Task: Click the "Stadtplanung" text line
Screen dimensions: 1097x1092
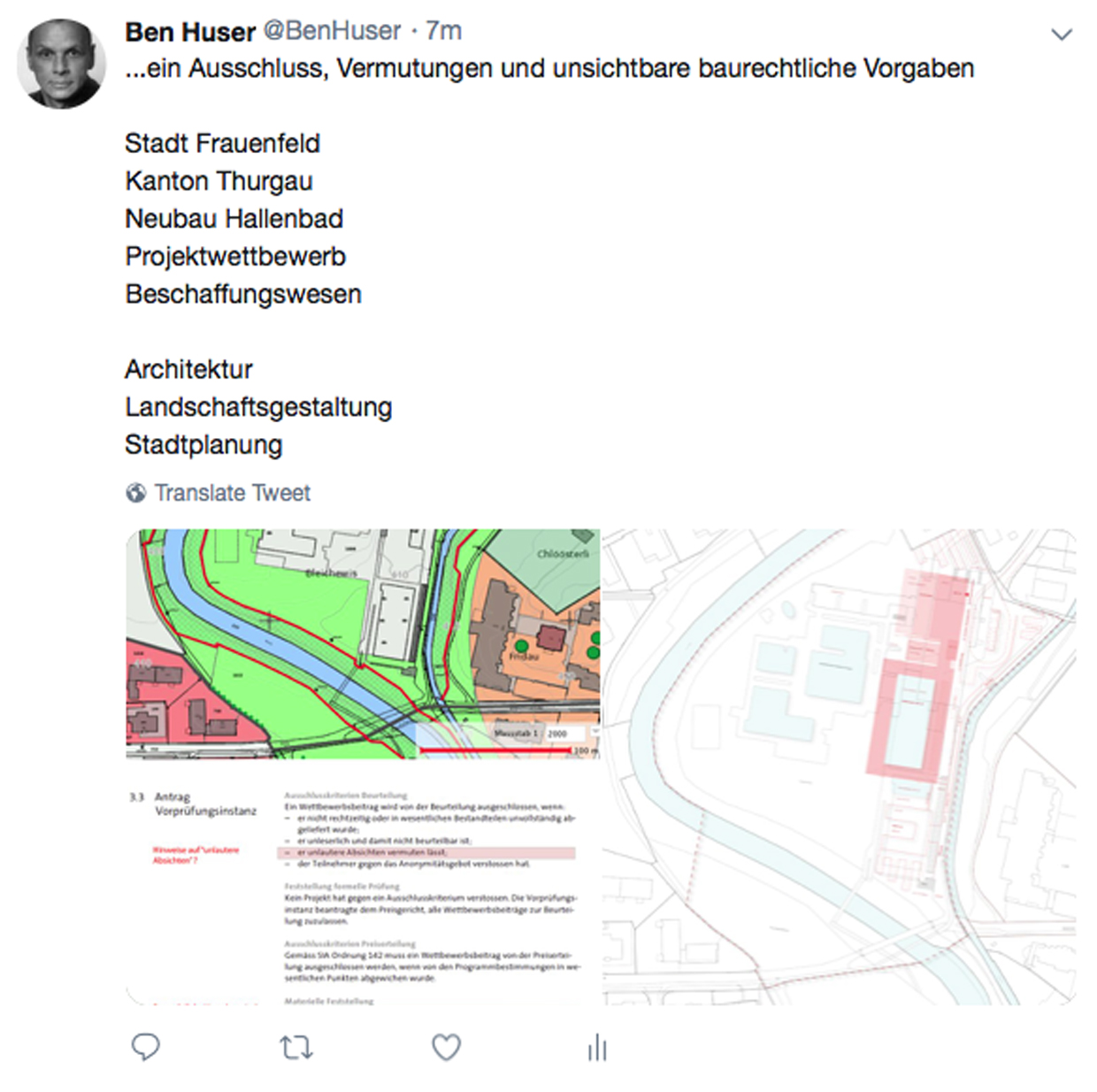Action: pos(203,445)
